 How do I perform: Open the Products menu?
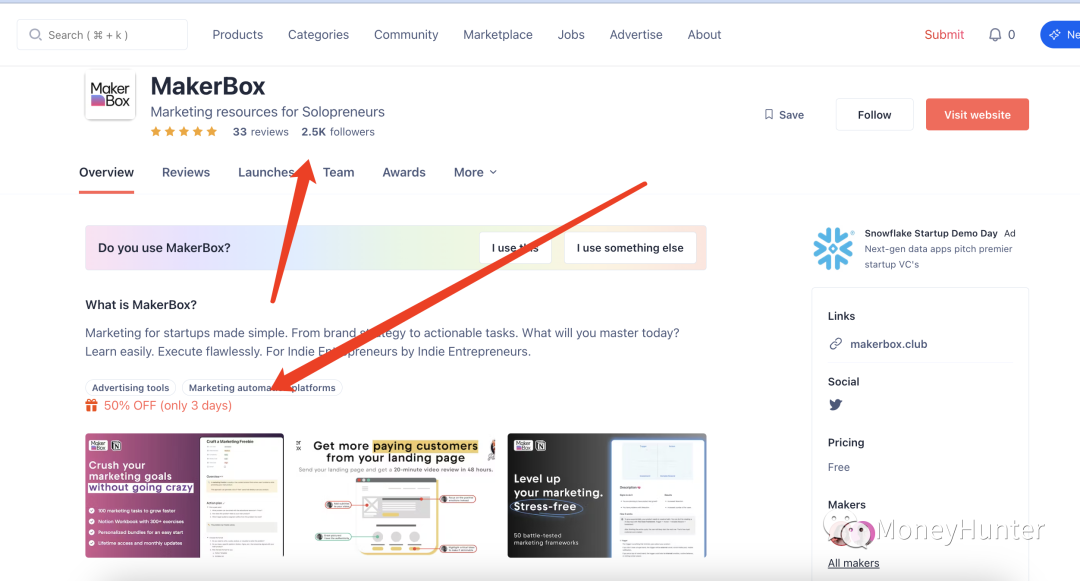click(238, 34)
